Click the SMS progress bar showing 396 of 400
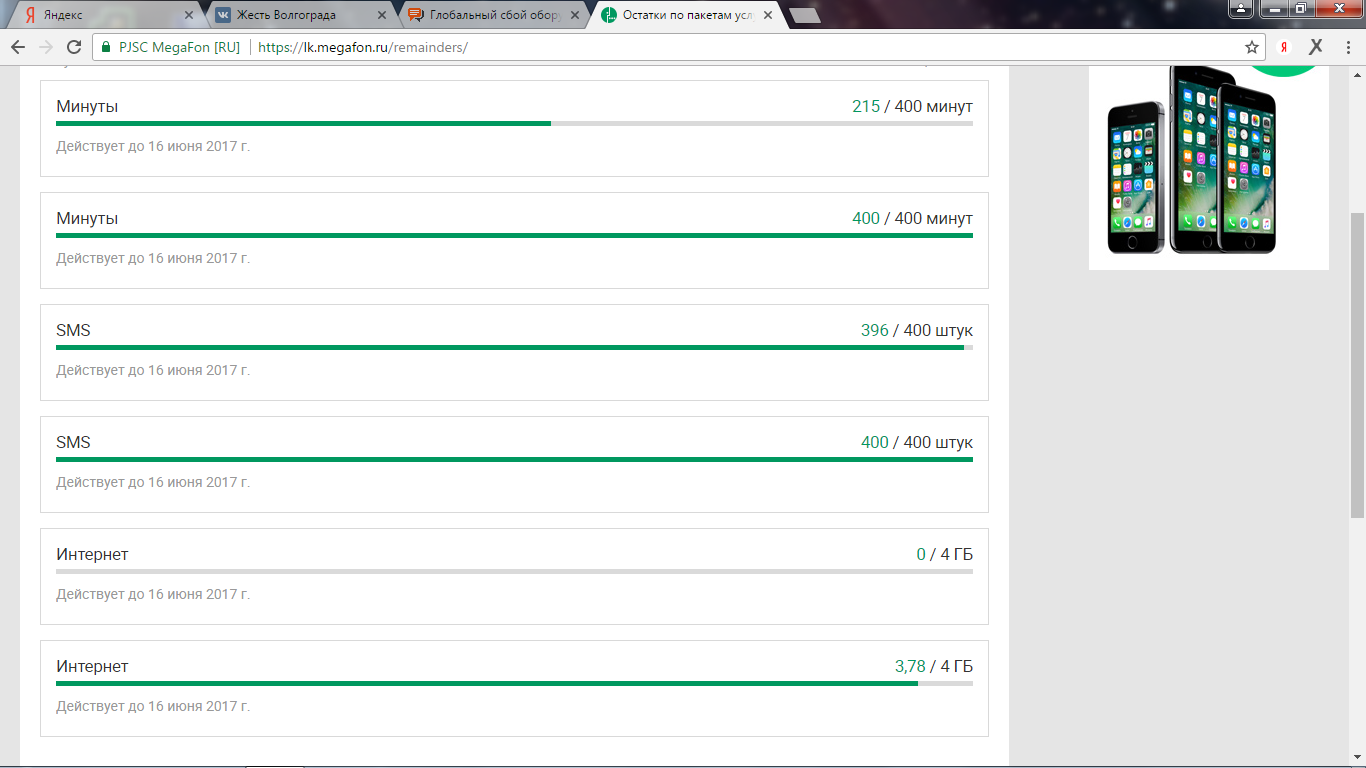Image resolution: width=1366 pixels, height=768 pixels. point(514,348)
